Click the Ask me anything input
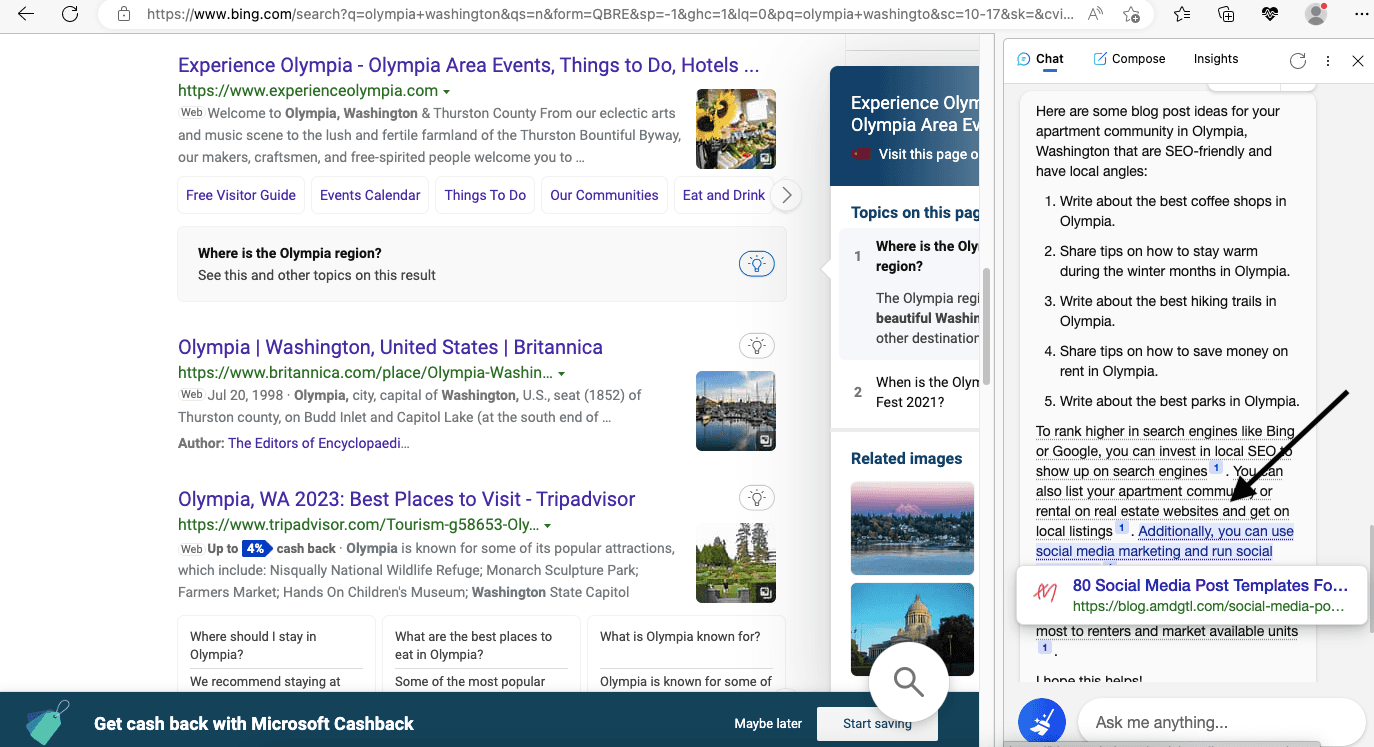Image resolution: width=1374 pixels, height=747 pixels. [x=1221, y=722]
